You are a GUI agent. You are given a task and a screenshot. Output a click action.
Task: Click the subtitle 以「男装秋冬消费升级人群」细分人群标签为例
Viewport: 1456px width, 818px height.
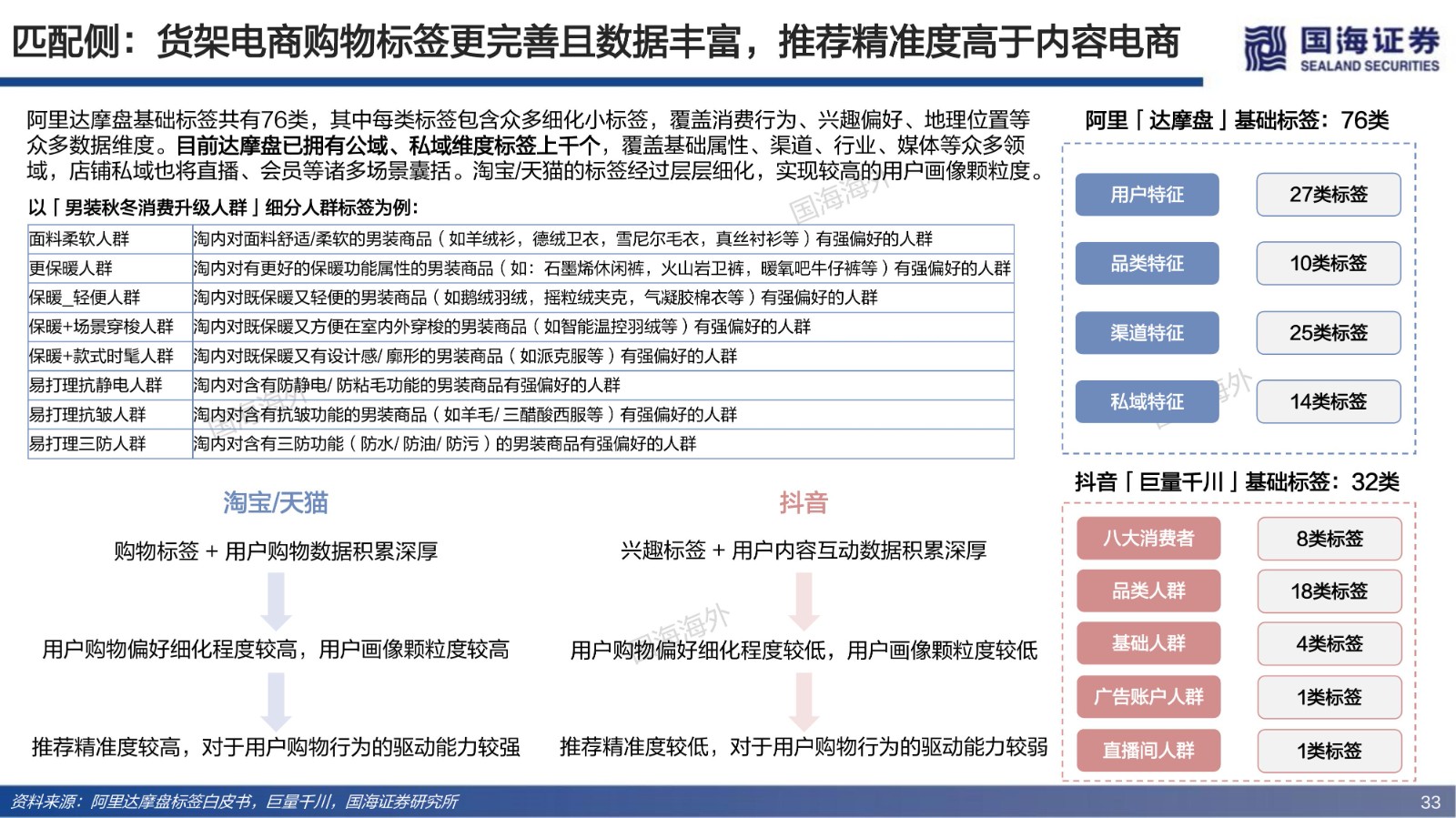223,207
